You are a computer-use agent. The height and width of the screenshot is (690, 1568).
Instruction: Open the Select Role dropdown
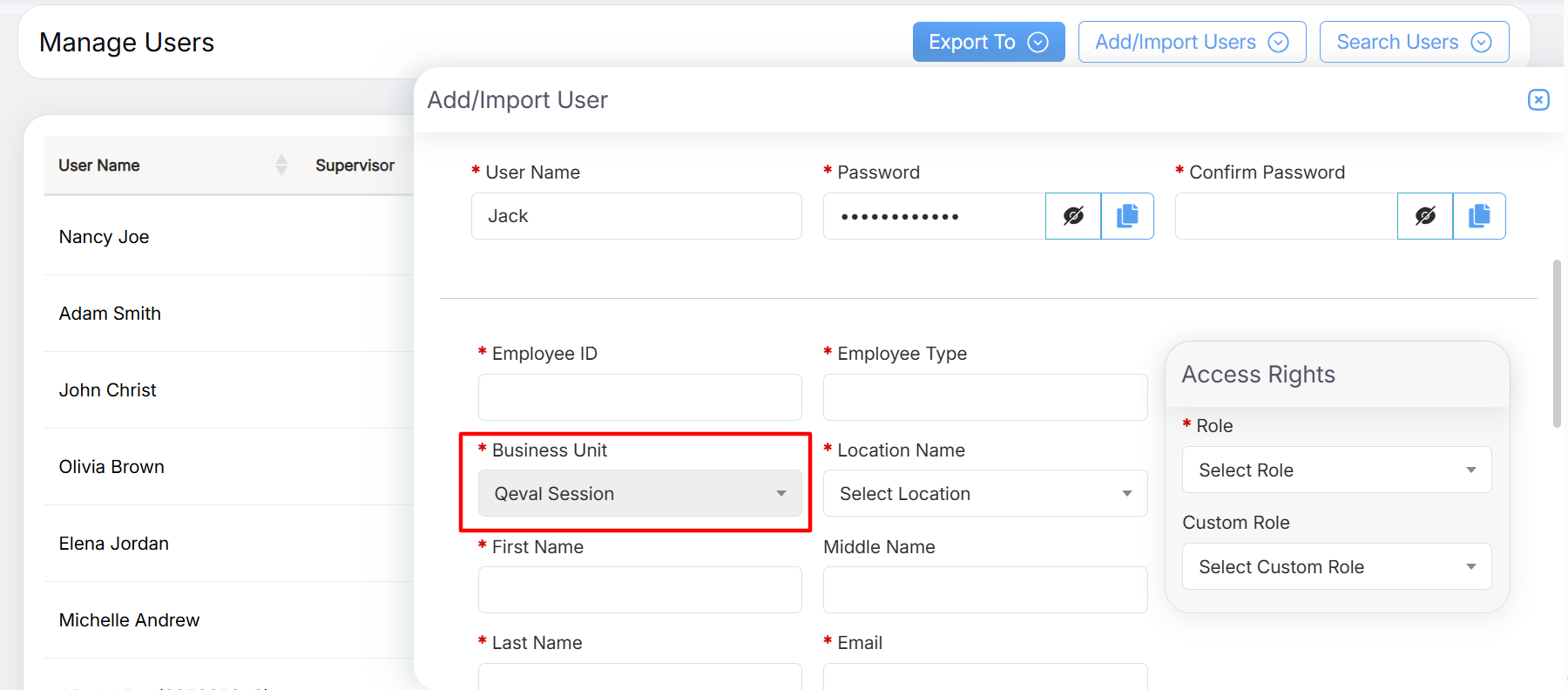(x=1335, y=470)
